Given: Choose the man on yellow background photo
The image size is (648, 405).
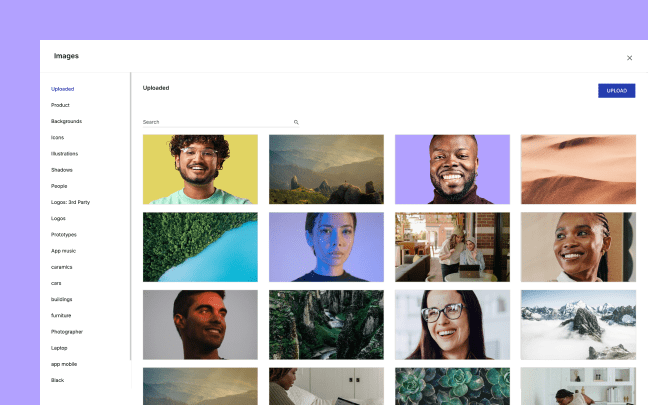Looking at the screenshot, I should pyautogui.click(x=200, y=169).
